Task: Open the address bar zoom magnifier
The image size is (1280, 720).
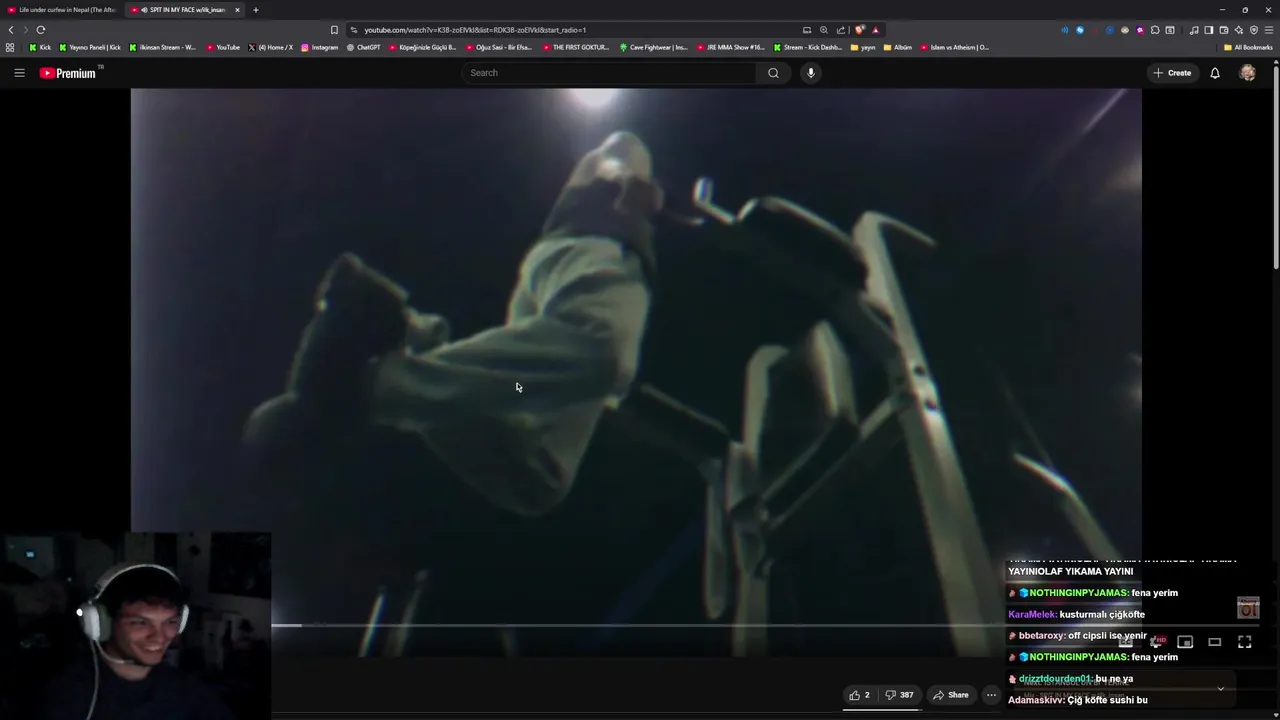Action: pyautogui.click(x=823, y=30)
